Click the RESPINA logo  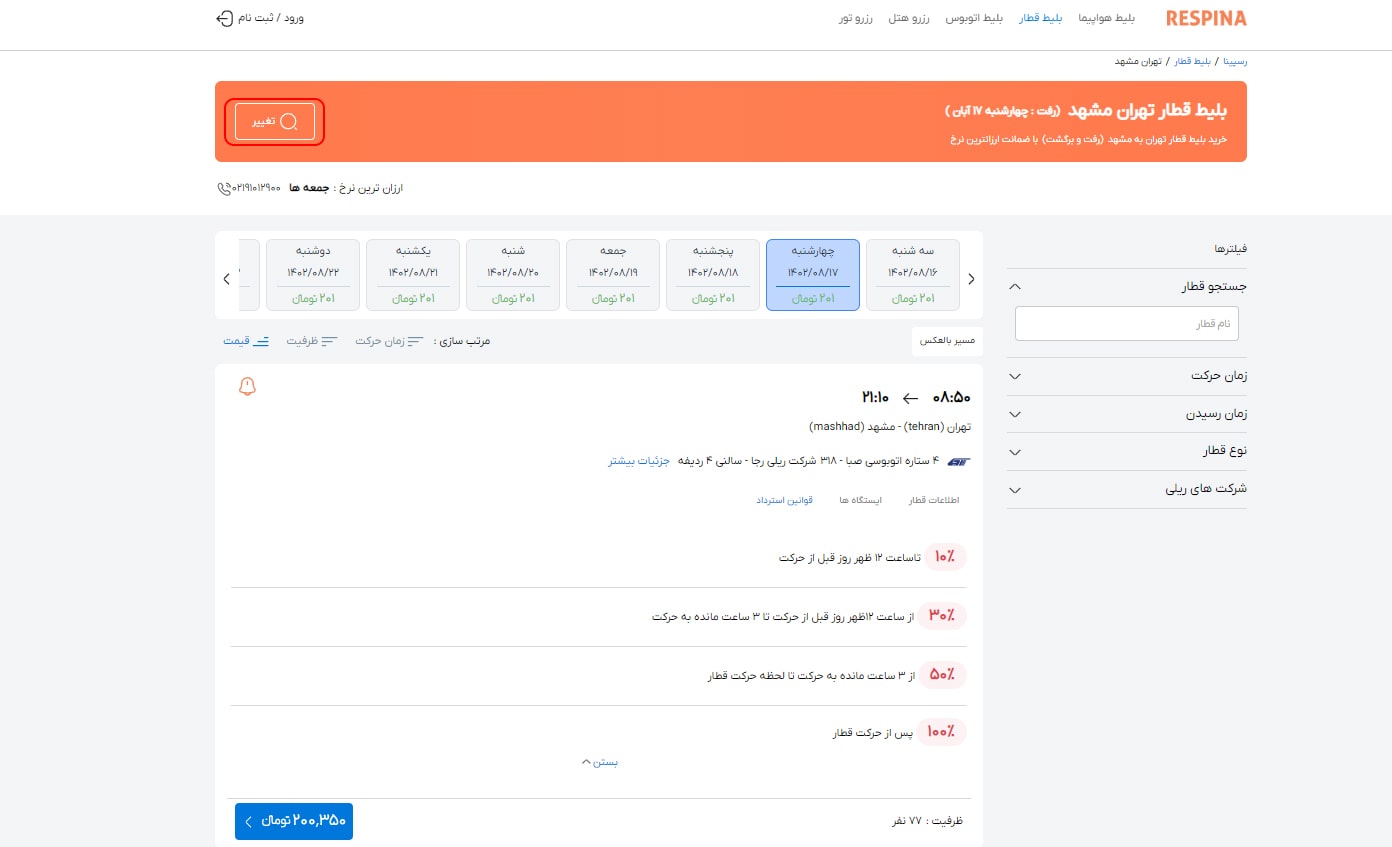[x=1206, y=18]
